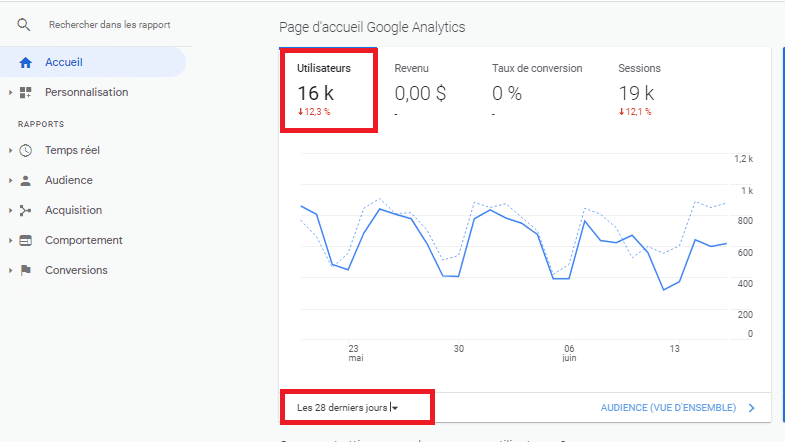The width and height of the screenshot is (785, 442).
Task: Open the AUDIENCE (VUE D'ENSEMBLE) link
Action: (x=668, y=407)
